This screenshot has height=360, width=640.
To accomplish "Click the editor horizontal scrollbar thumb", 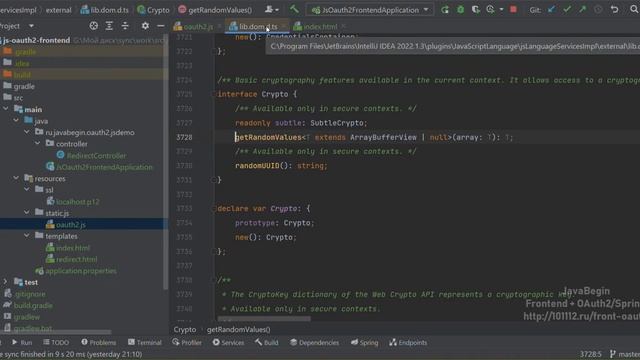I will 264,319.
